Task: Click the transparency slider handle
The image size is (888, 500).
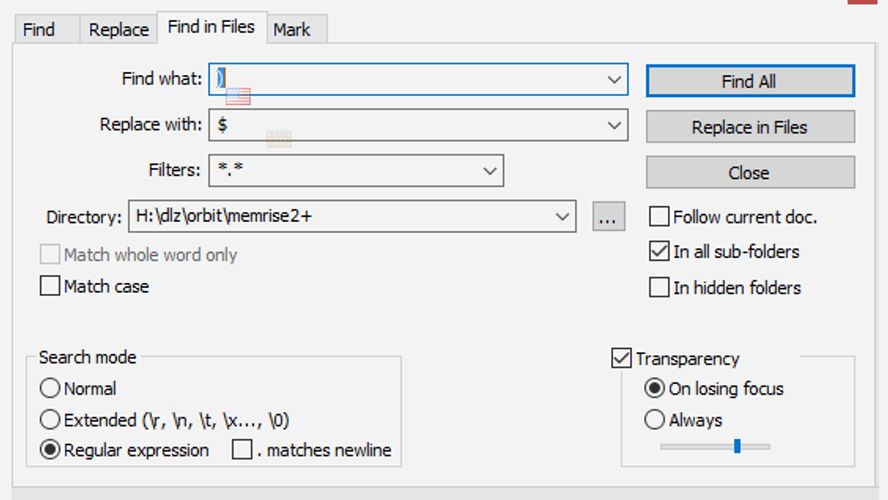Action: point(737,446)
